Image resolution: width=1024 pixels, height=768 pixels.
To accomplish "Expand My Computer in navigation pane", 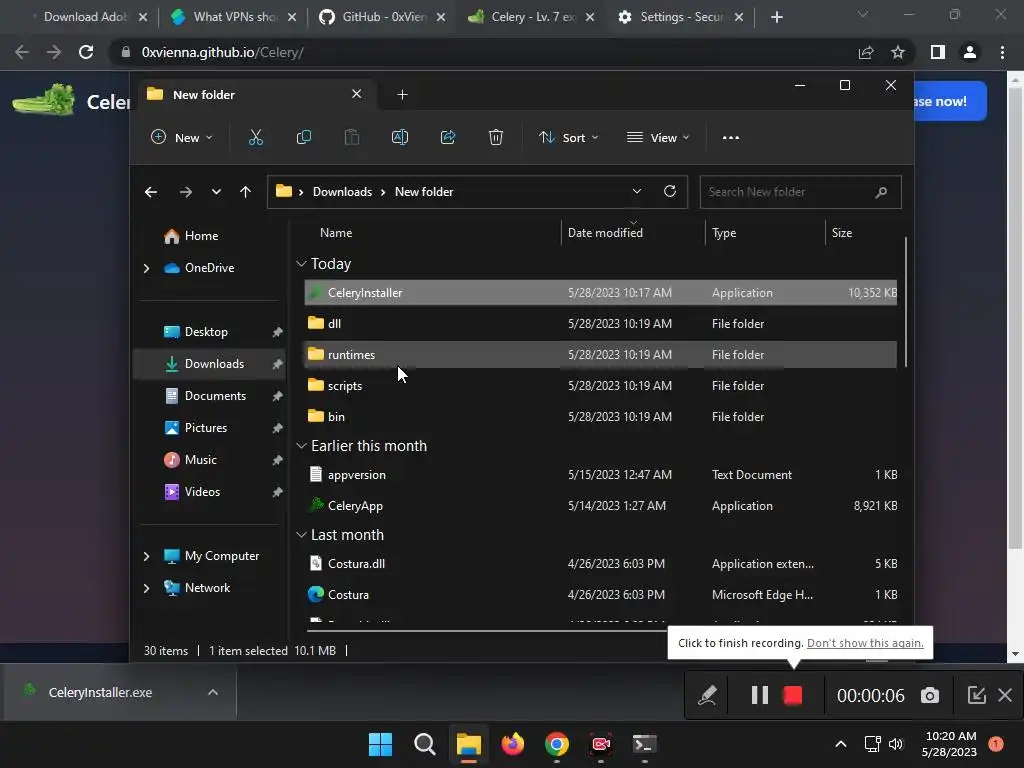I will [x=146, y=556].
